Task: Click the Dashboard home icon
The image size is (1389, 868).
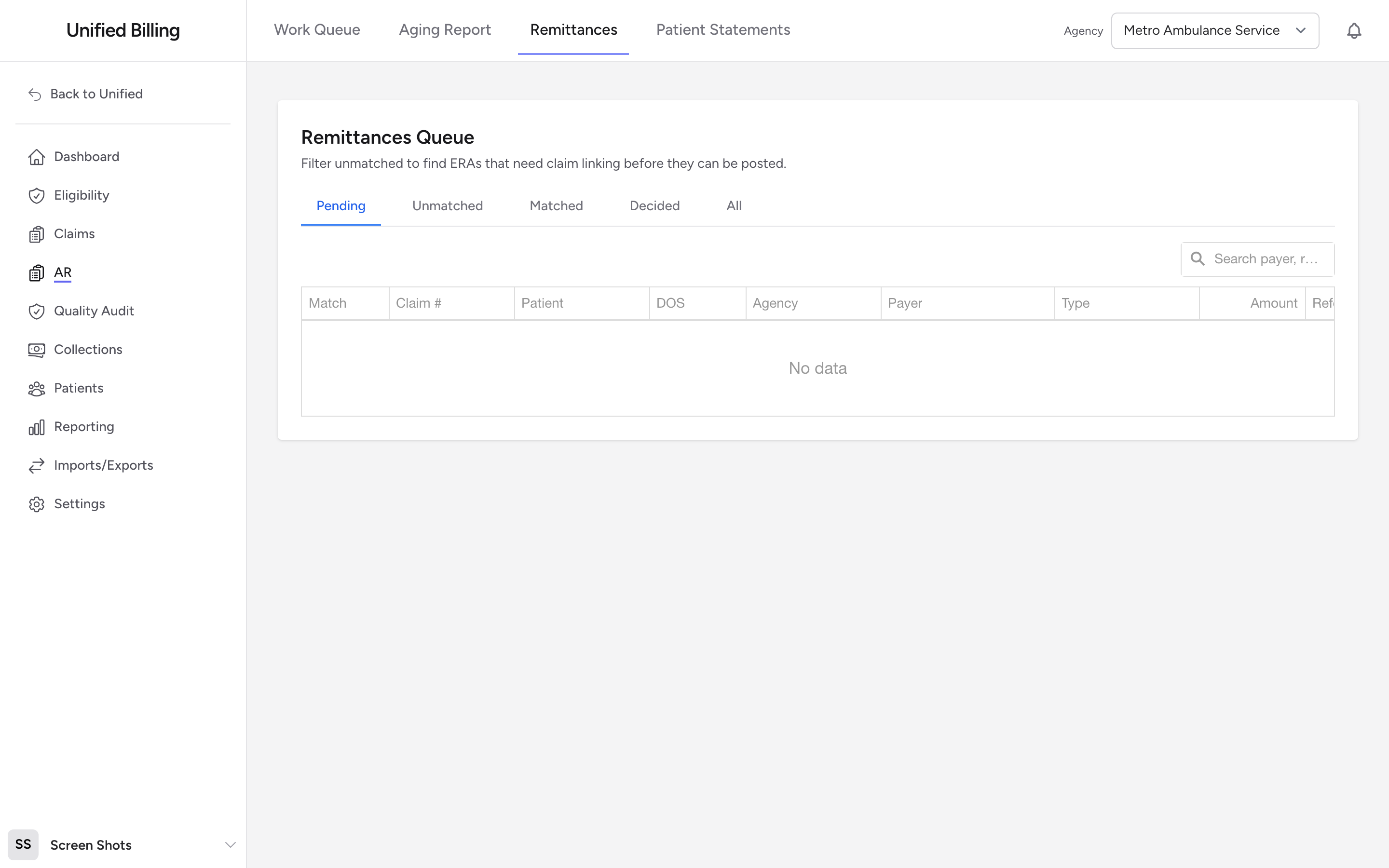Action: [36, 157]
